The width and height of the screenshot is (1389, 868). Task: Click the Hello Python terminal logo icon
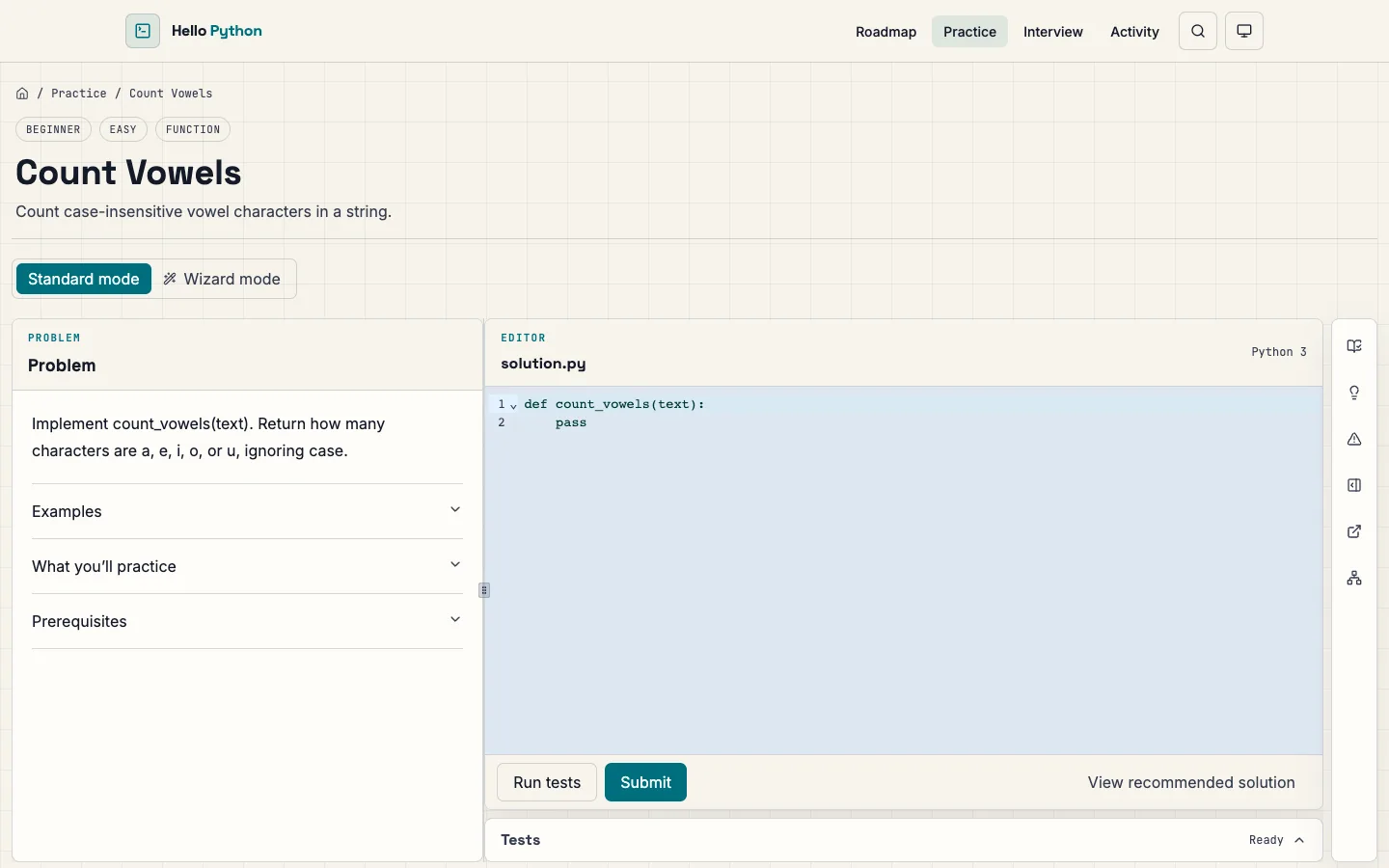tap(143, 31)
